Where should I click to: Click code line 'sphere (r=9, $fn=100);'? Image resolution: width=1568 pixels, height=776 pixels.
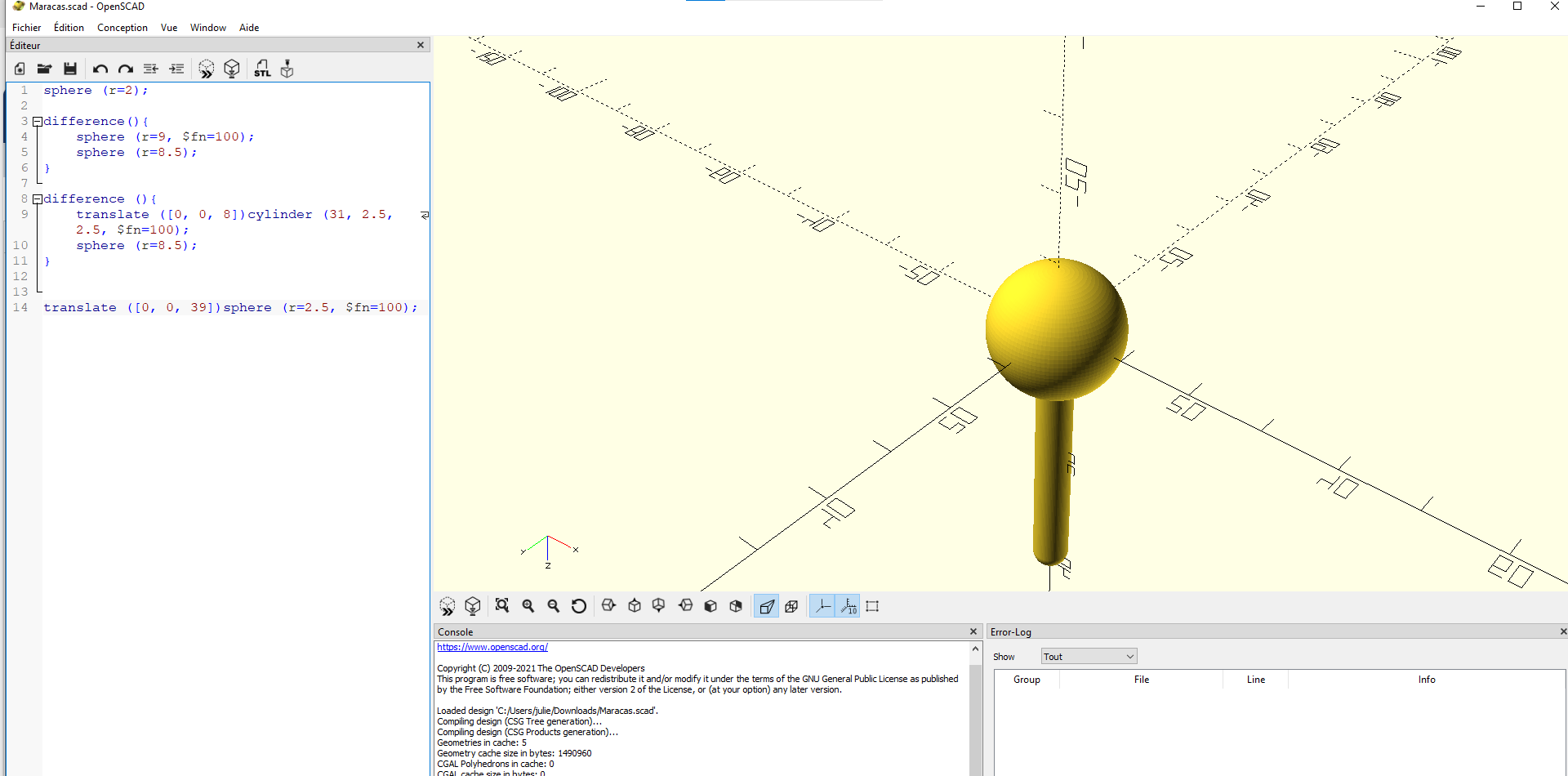point(165,137)
